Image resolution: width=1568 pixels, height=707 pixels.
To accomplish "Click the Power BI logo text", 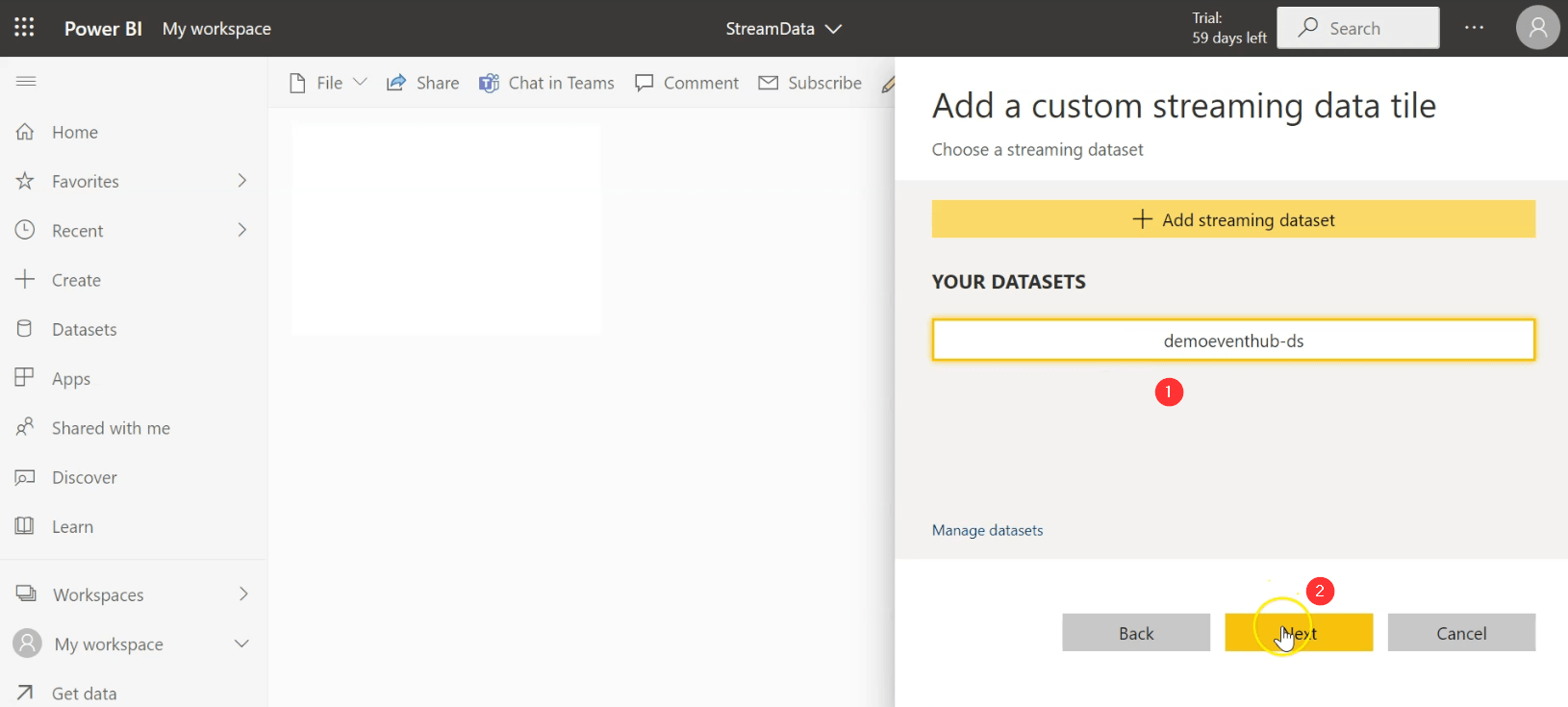I will click(x=103, y=29).
